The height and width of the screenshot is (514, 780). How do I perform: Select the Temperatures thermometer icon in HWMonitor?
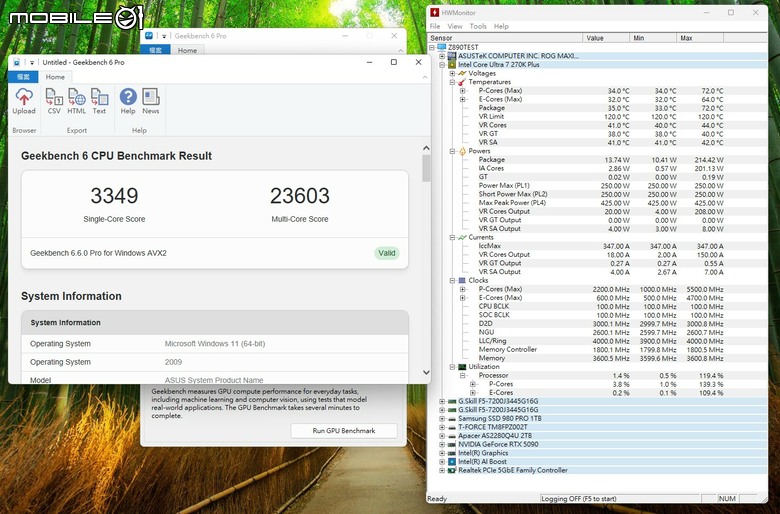pyautogui.click(x=462, y=82)
